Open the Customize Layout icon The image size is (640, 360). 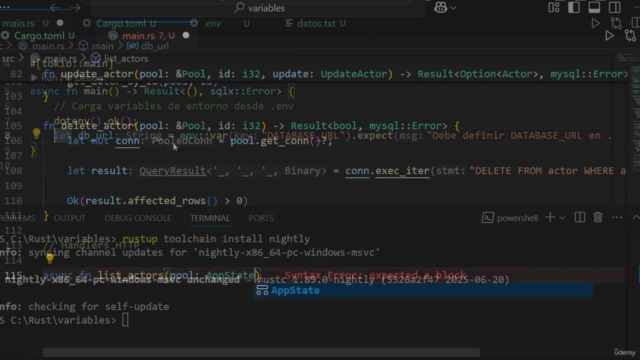point(554,7)
